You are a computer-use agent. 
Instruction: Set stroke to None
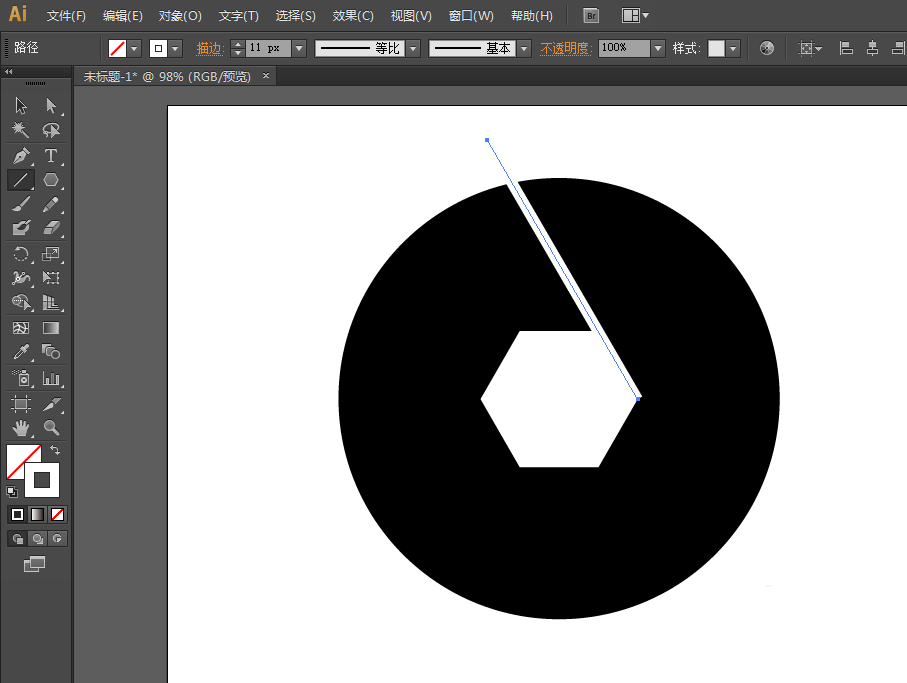57,514
